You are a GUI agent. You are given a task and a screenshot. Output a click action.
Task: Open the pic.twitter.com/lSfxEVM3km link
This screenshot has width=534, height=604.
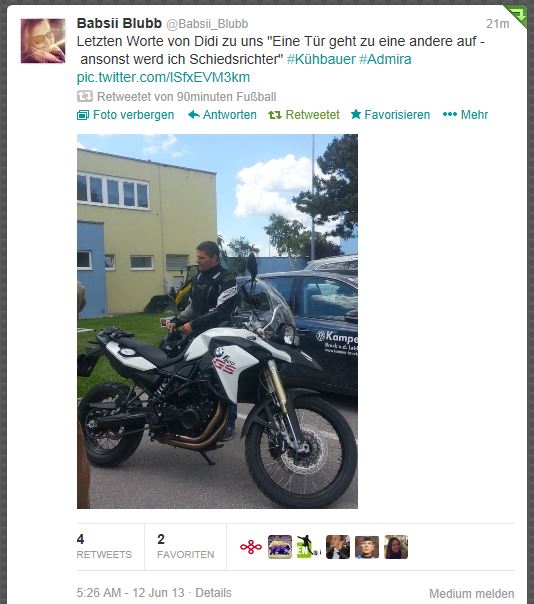pos(163,77)
